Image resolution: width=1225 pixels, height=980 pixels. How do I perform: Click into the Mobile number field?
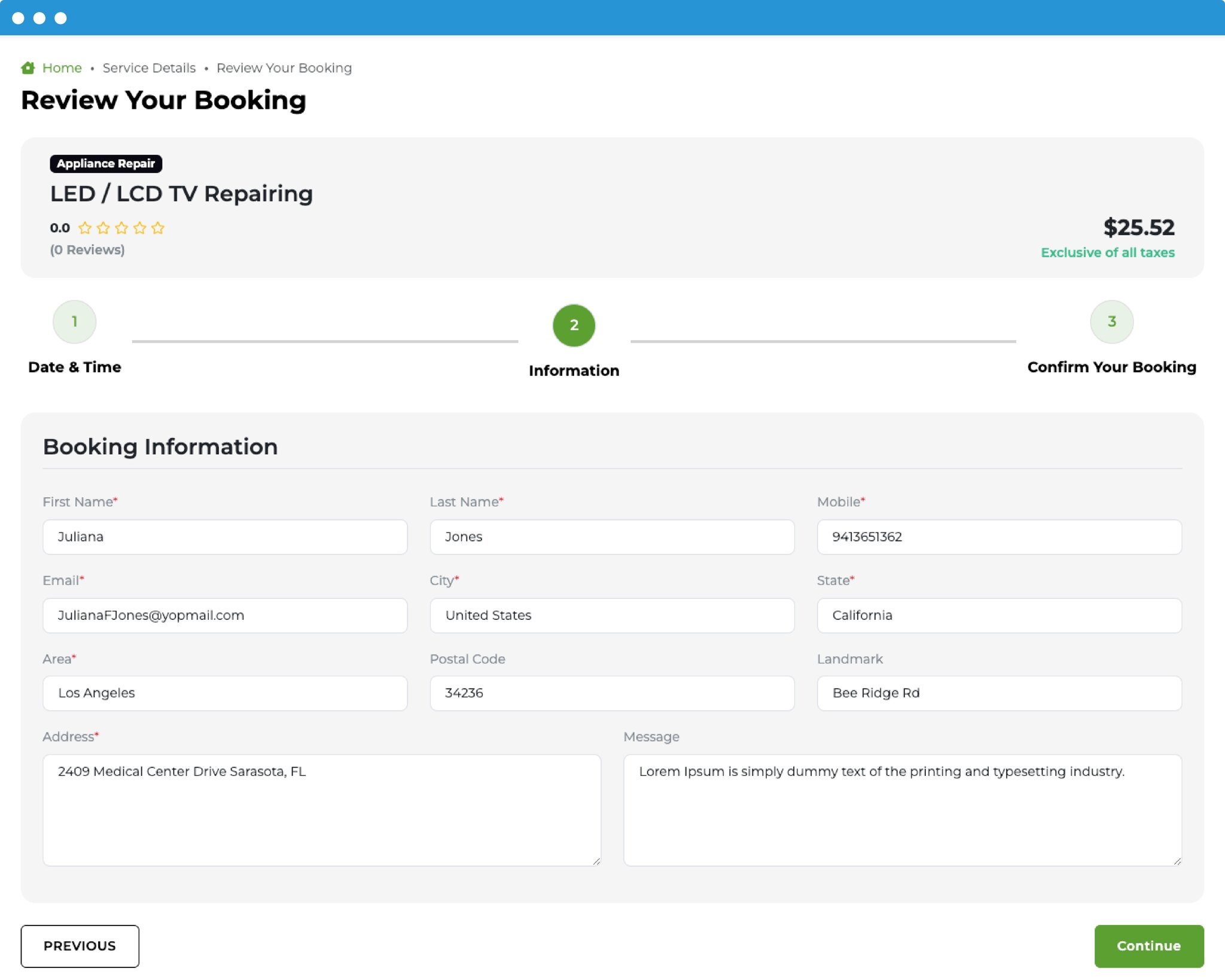click(x=999, y=537)
